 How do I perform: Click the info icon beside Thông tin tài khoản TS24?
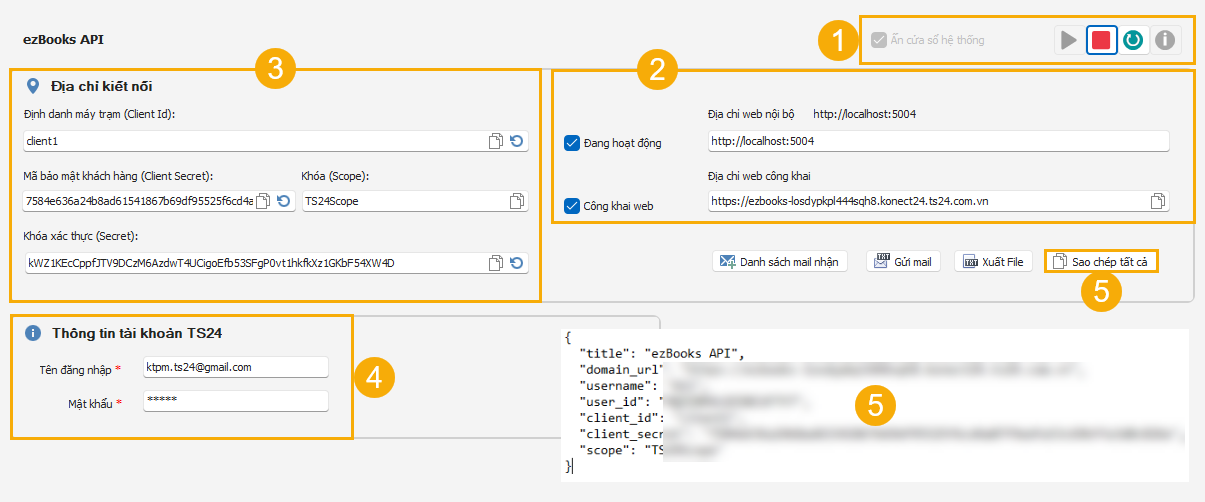(33, 333)
